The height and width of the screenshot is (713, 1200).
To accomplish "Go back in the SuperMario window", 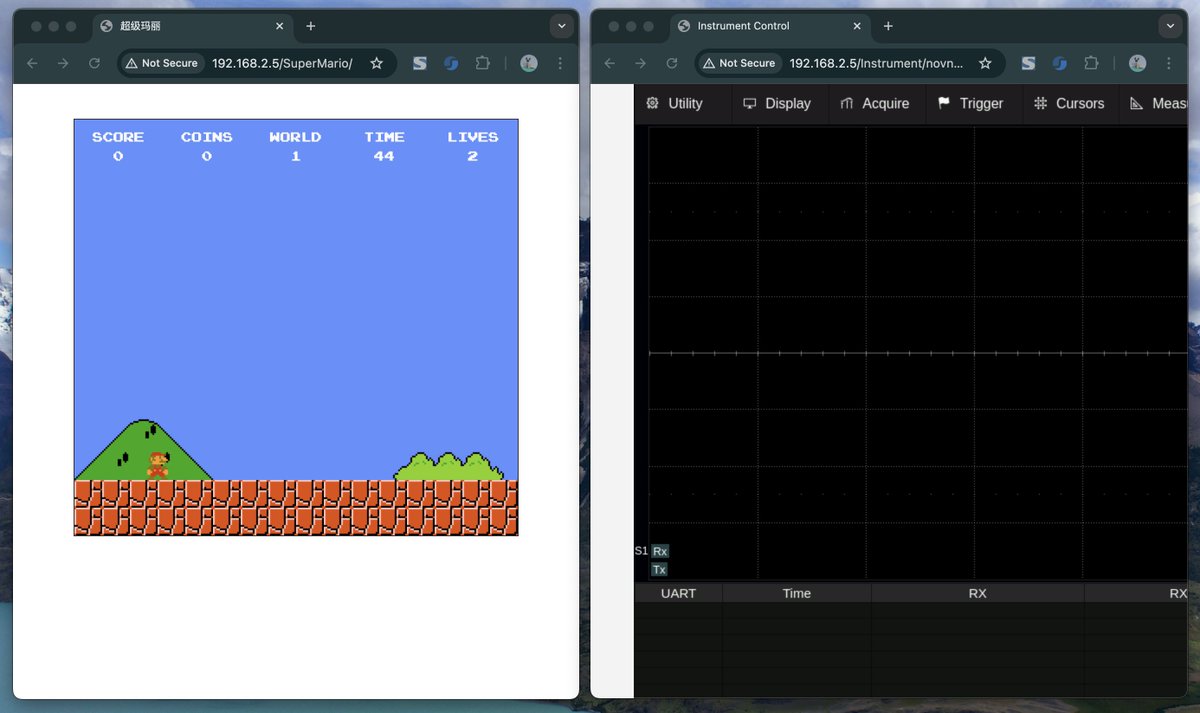I will coord(31,63).
